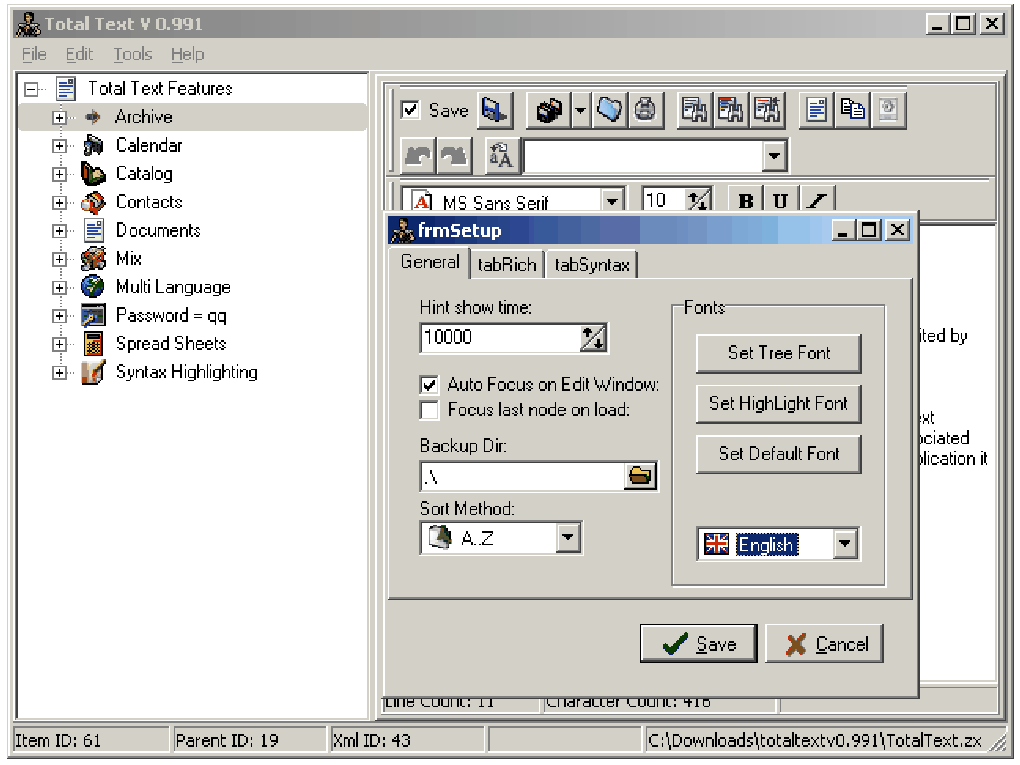Click the Calendar node icon
1020x765 pixels.
pos(93,145)
